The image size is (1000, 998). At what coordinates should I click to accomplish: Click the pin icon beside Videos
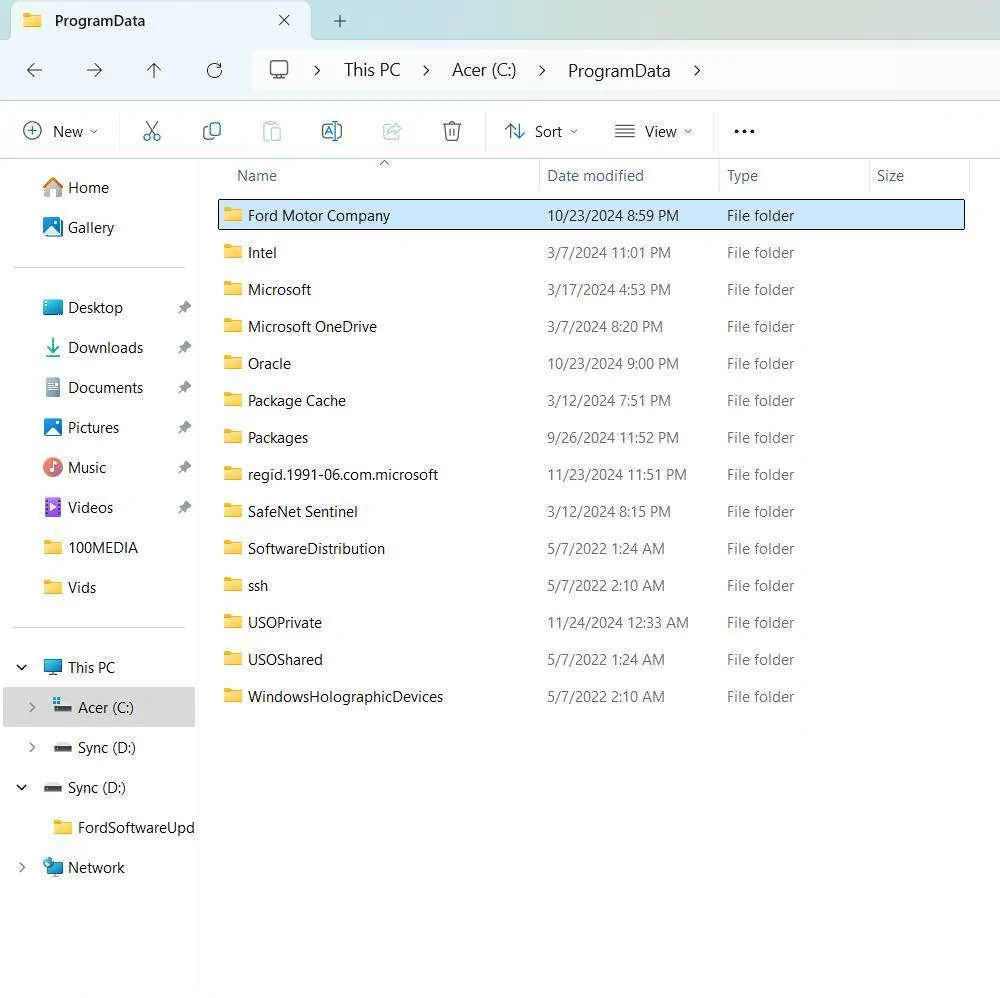[184, 508]
